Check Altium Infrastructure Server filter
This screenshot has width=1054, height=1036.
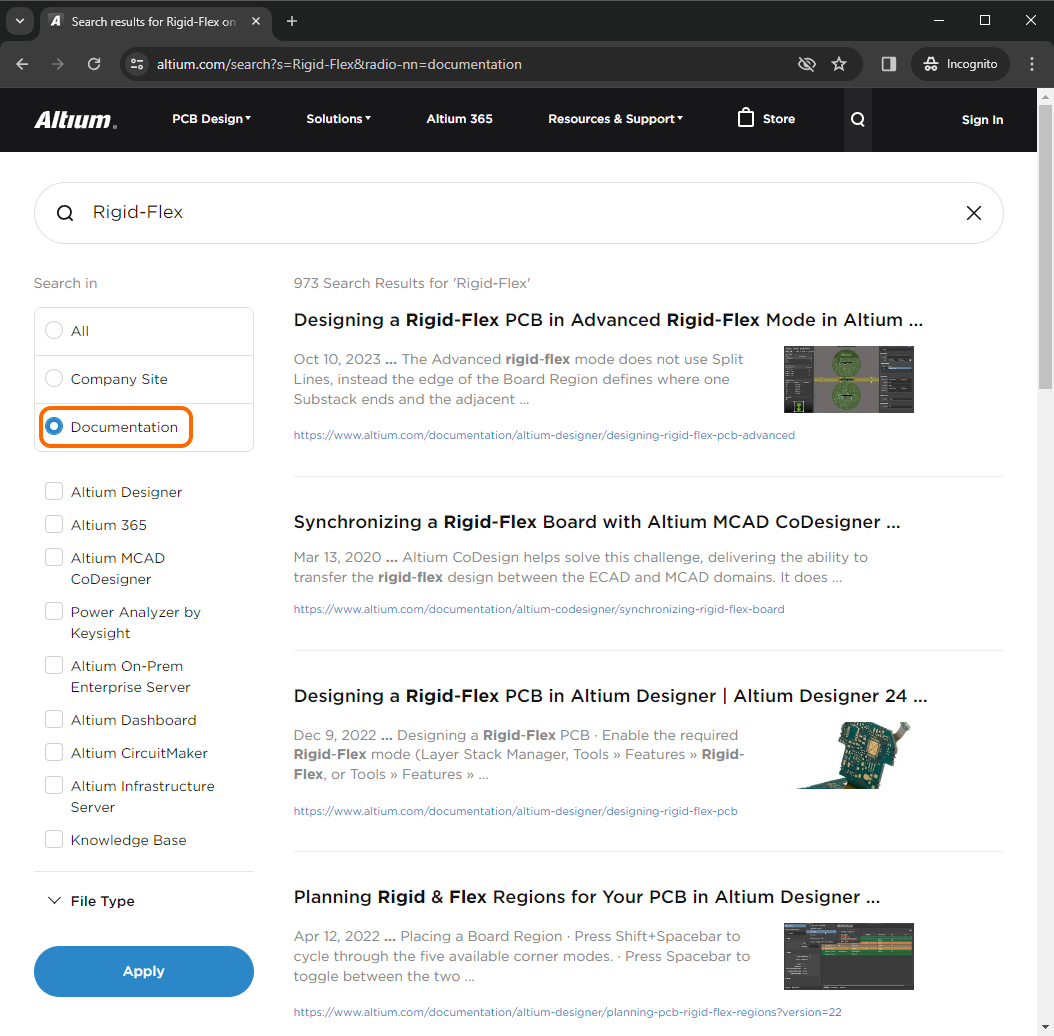click(x=54, y=785)
